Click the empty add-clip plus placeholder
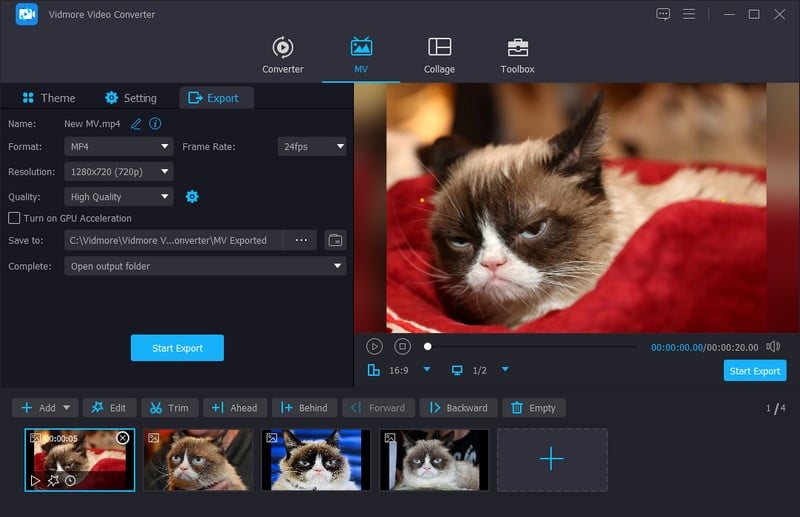Screen dimensions: 800x517 click(x=552, y=459)
